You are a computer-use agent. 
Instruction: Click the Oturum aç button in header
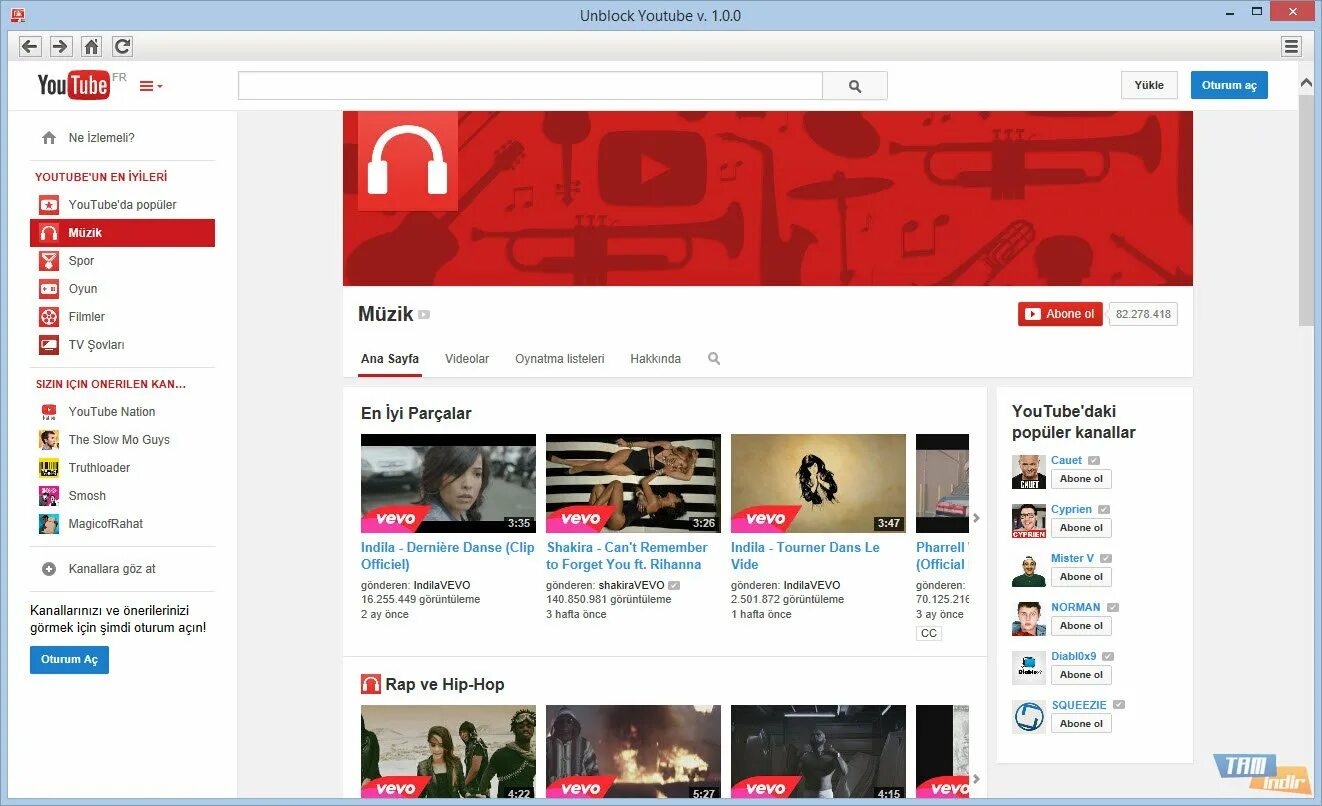point(1229,85)
